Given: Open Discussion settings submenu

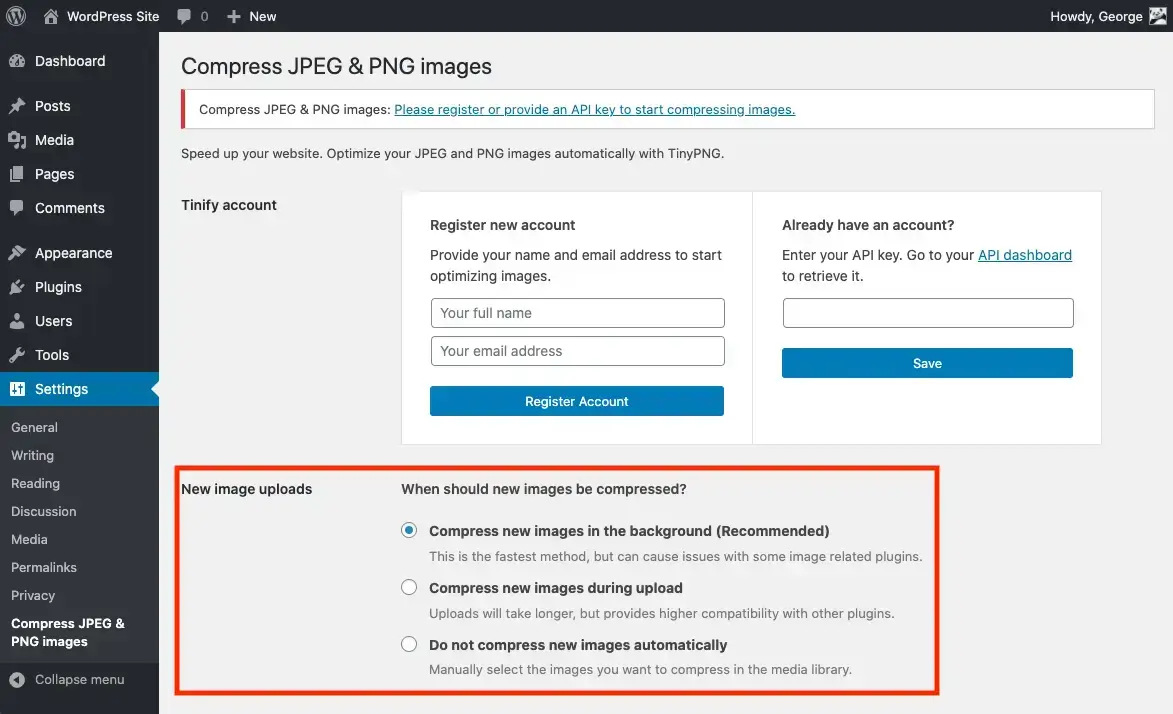Looking at the screenshot, I should [43, 511].
